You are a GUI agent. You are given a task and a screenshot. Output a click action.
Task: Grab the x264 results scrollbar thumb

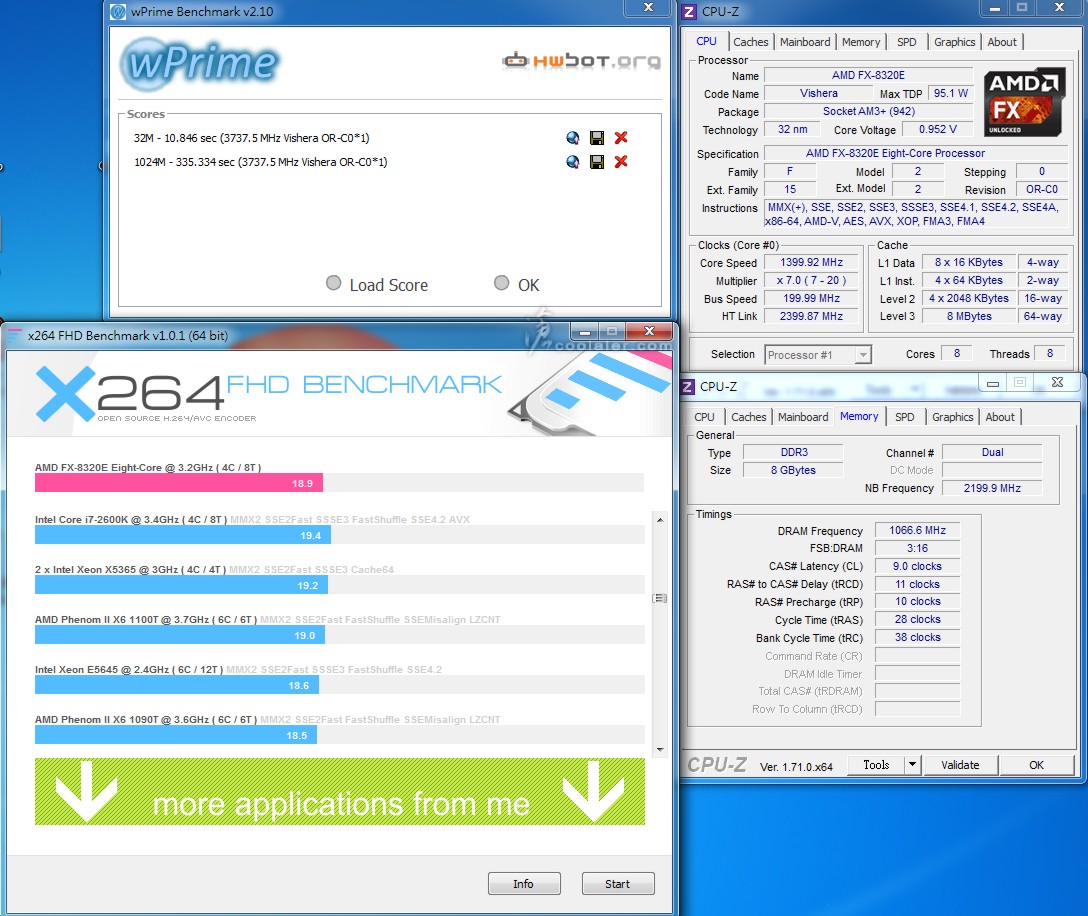tap(659, 598)
